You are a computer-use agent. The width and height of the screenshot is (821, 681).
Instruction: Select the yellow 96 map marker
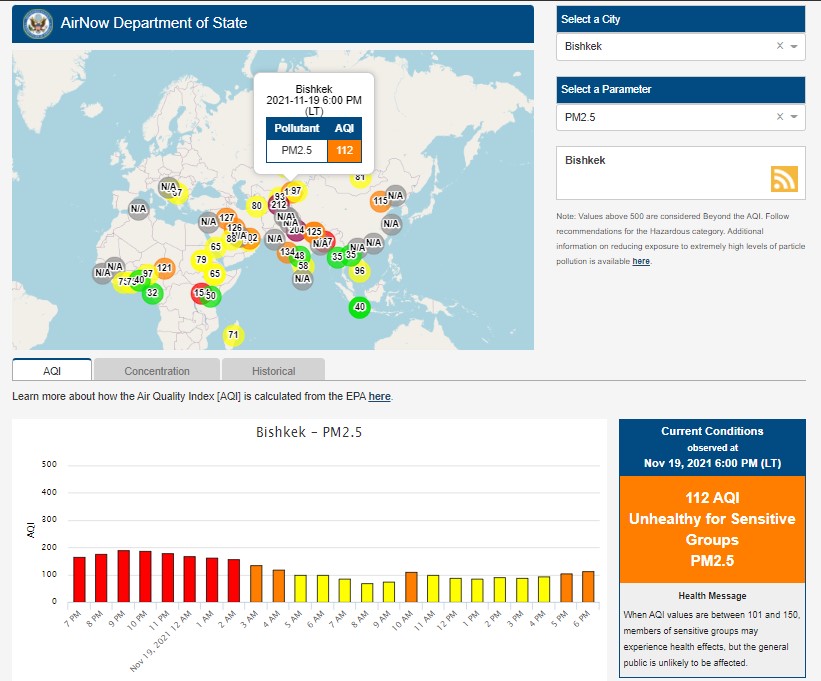360,271
